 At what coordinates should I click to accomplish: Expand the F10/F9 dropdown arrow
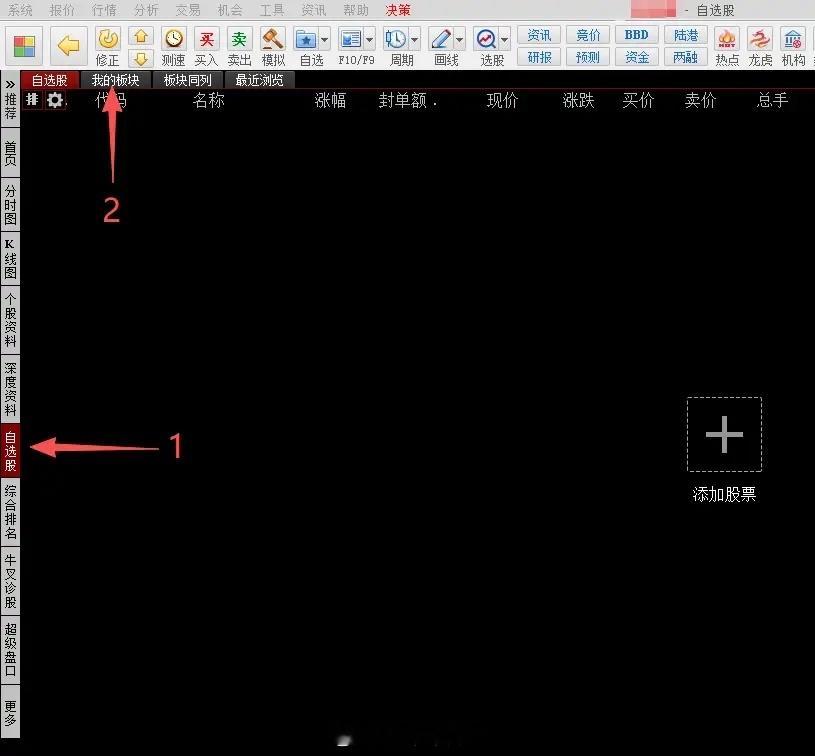pos(369,39)
